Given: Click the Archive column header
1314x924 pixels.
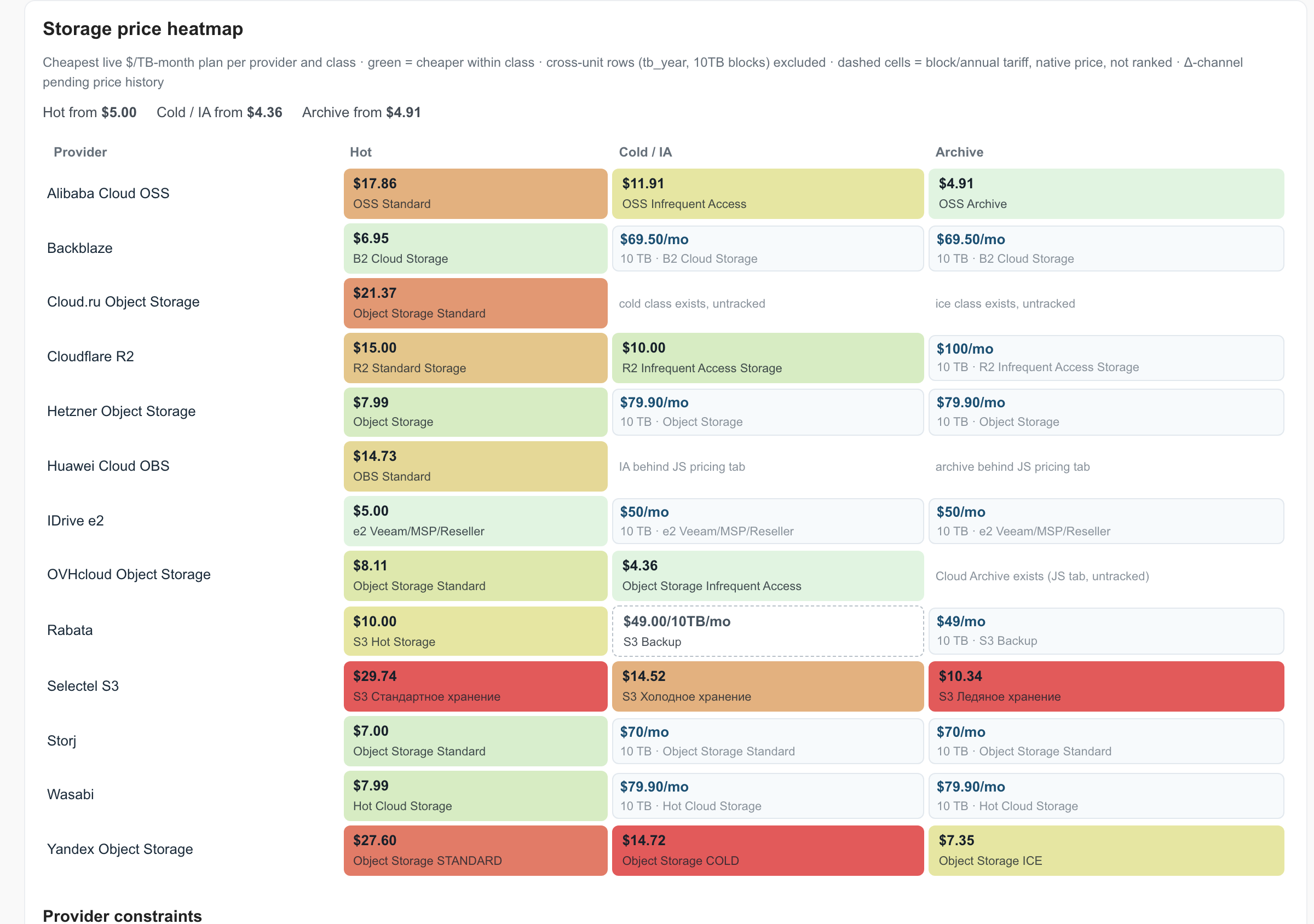Looking at the screenshot, I should [x=959, y=152].
